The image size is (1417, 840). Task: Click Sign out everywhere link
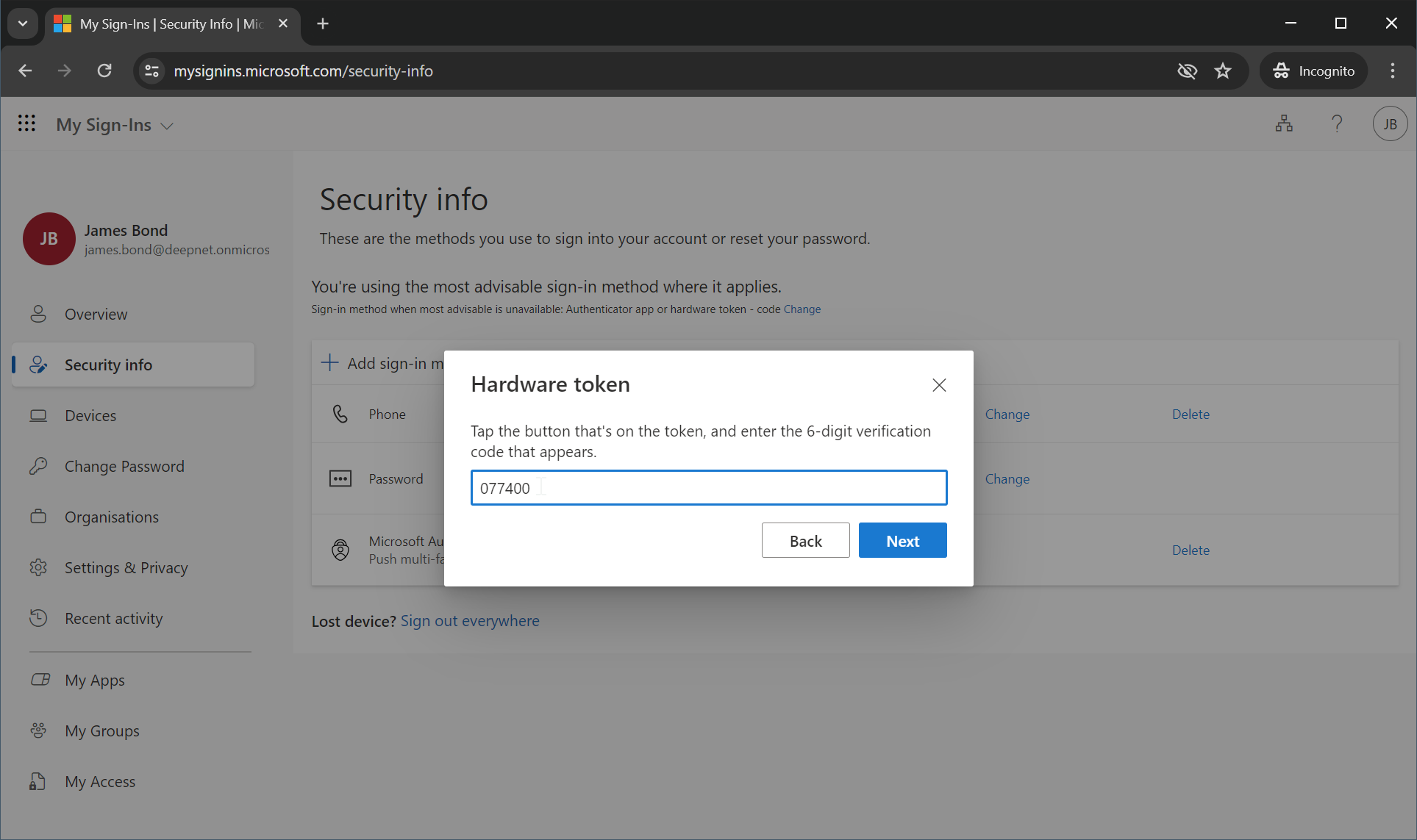(470, 621)
